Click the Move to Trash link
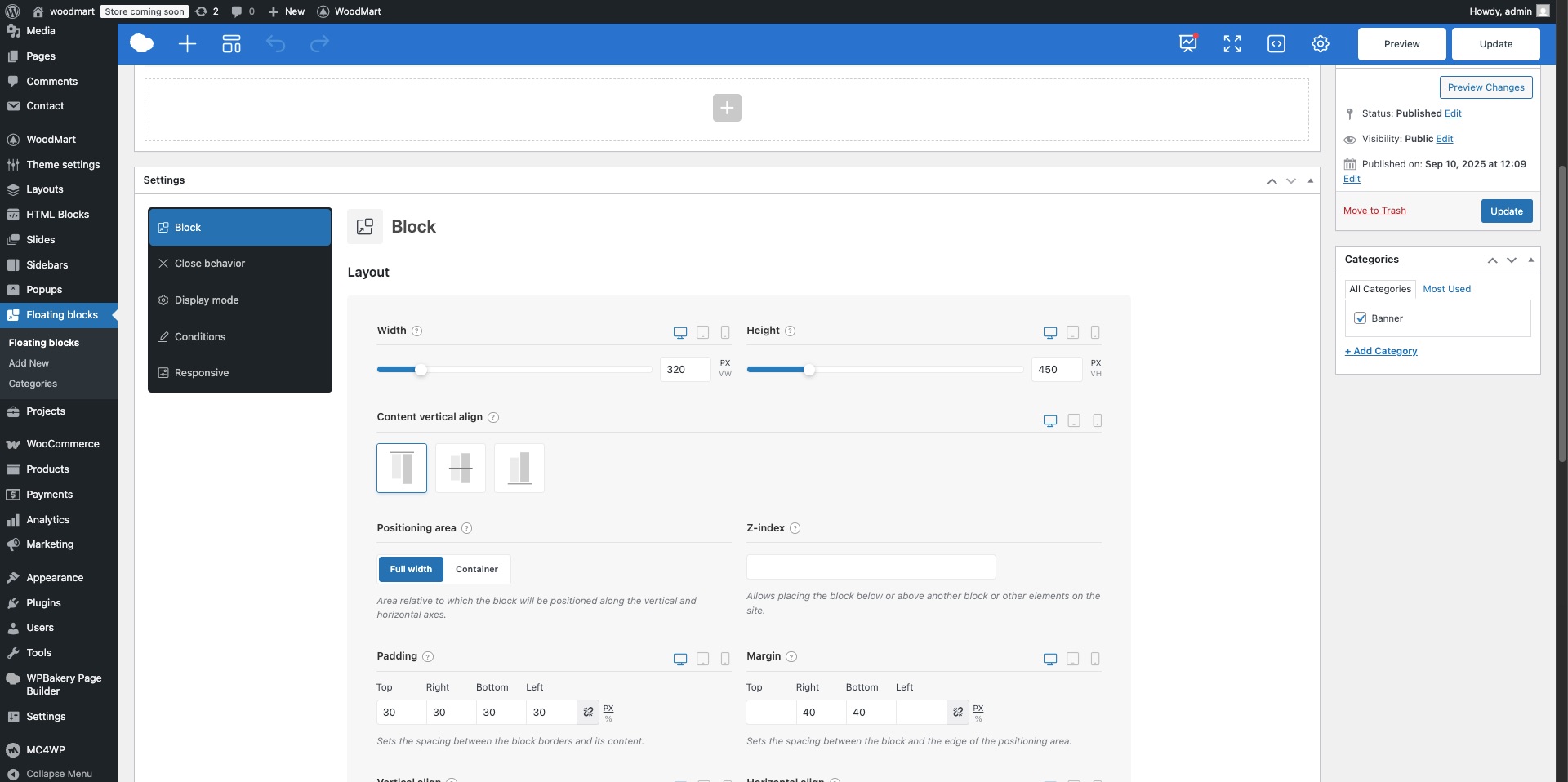 [1374, 211]
